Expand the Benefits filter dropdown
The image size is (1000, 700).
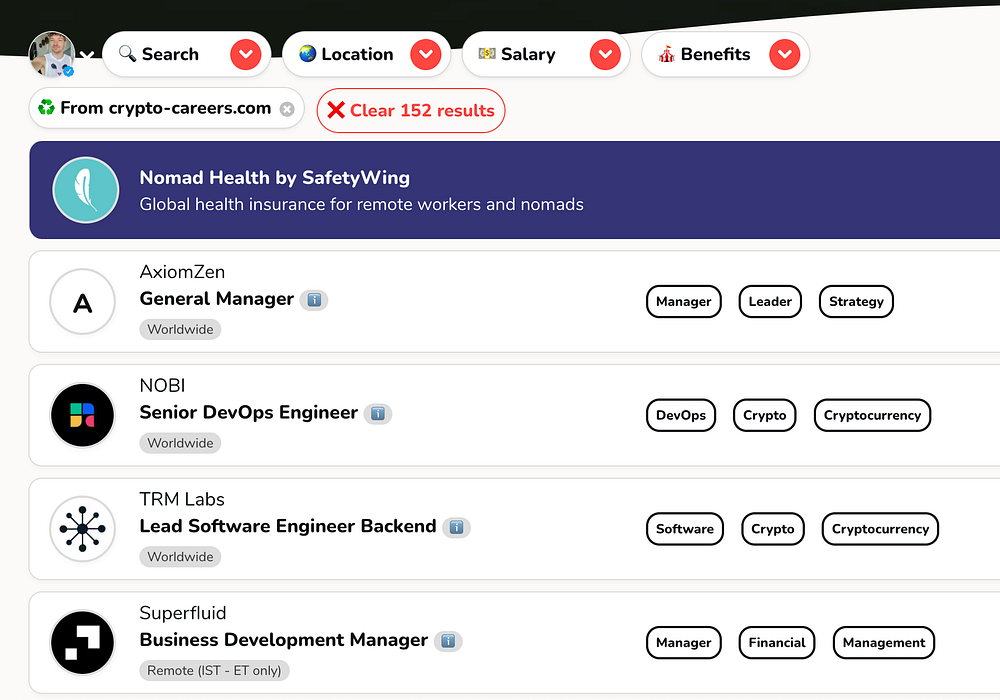785,55
